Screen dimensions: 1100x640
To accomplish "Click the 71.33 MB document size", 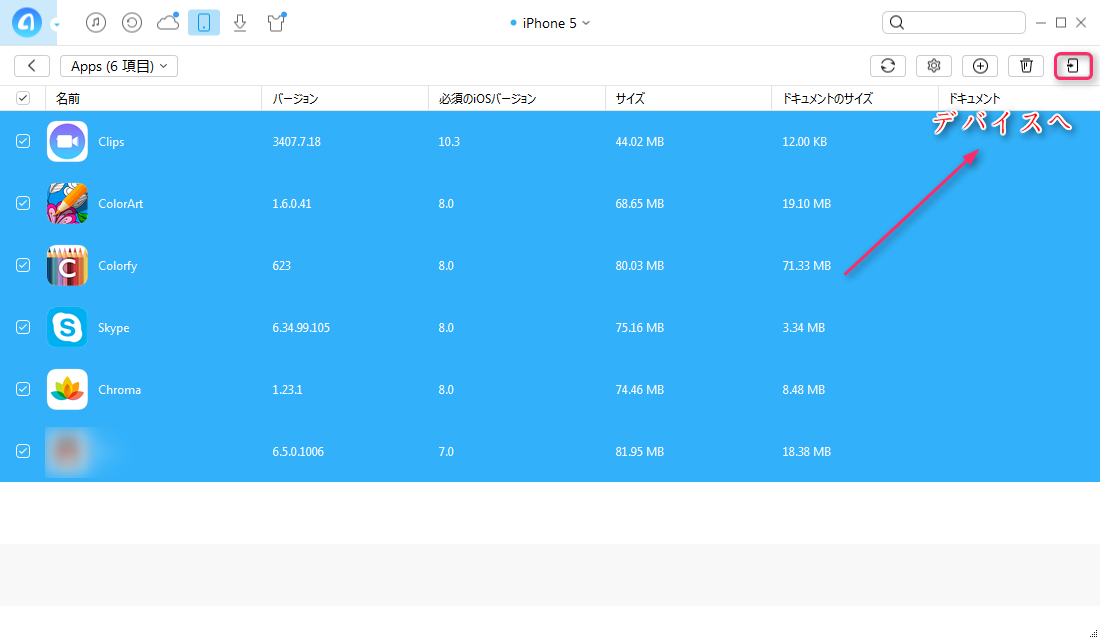I will (807, 266).
